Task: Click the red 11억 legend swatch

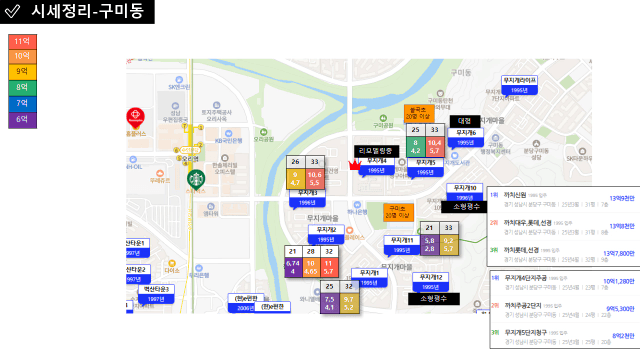Action: click(x=22, y=41)
